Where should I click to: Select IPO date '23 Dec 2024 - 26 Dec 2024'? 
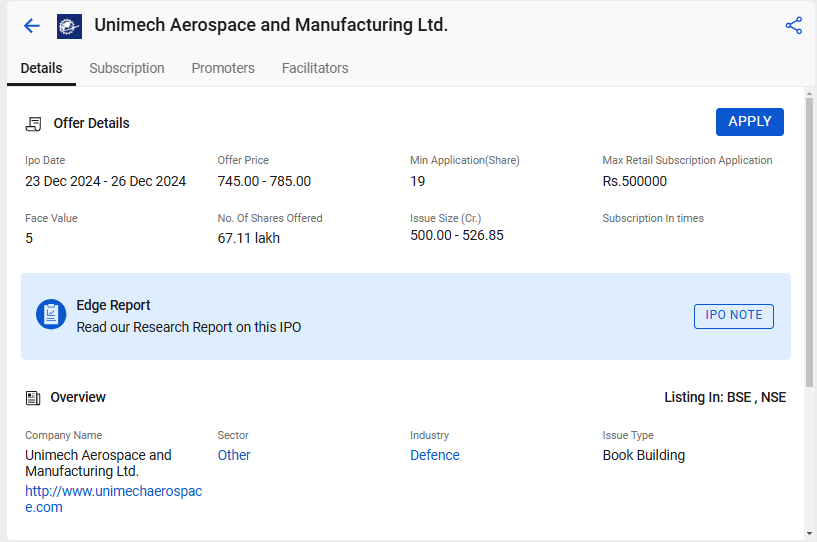tap(105, 181)
